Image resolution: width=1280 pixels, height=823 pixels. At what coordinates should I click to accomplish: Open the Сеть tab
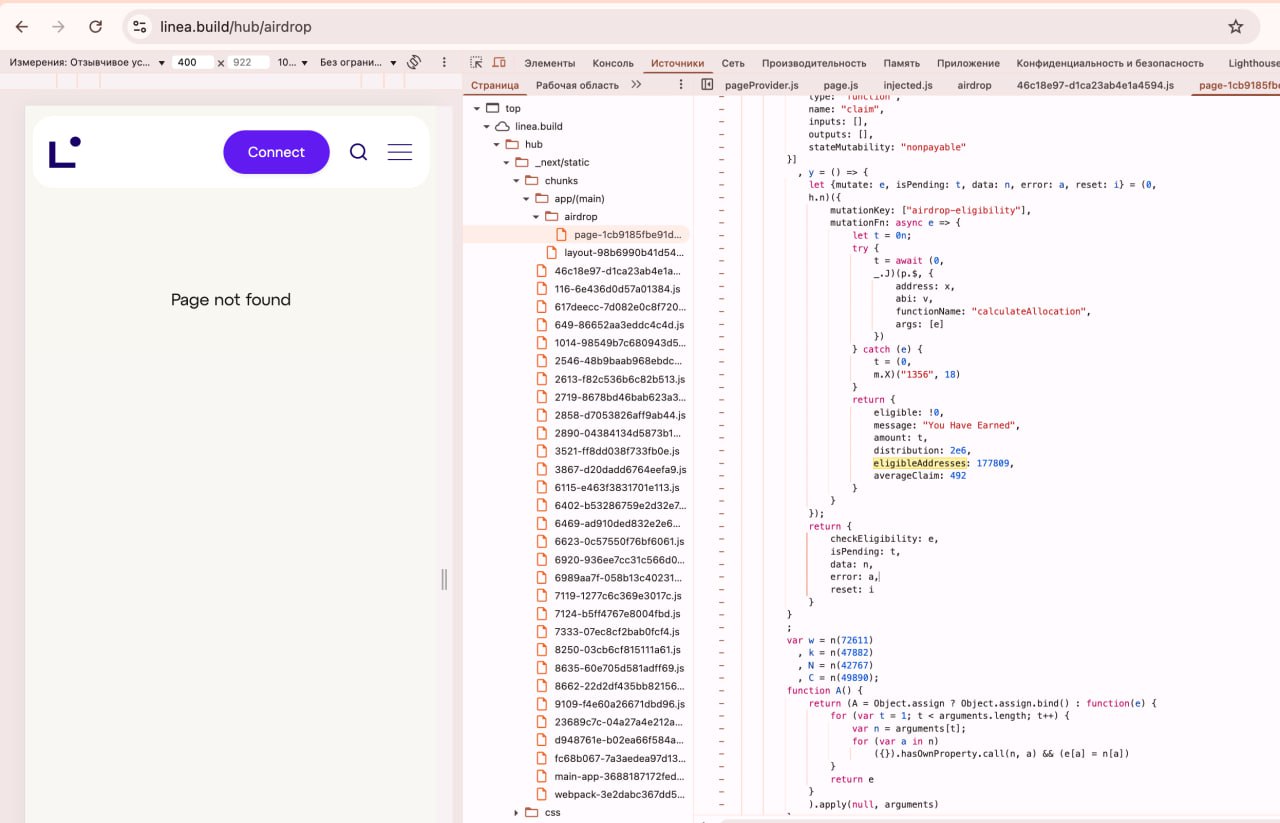733,63
